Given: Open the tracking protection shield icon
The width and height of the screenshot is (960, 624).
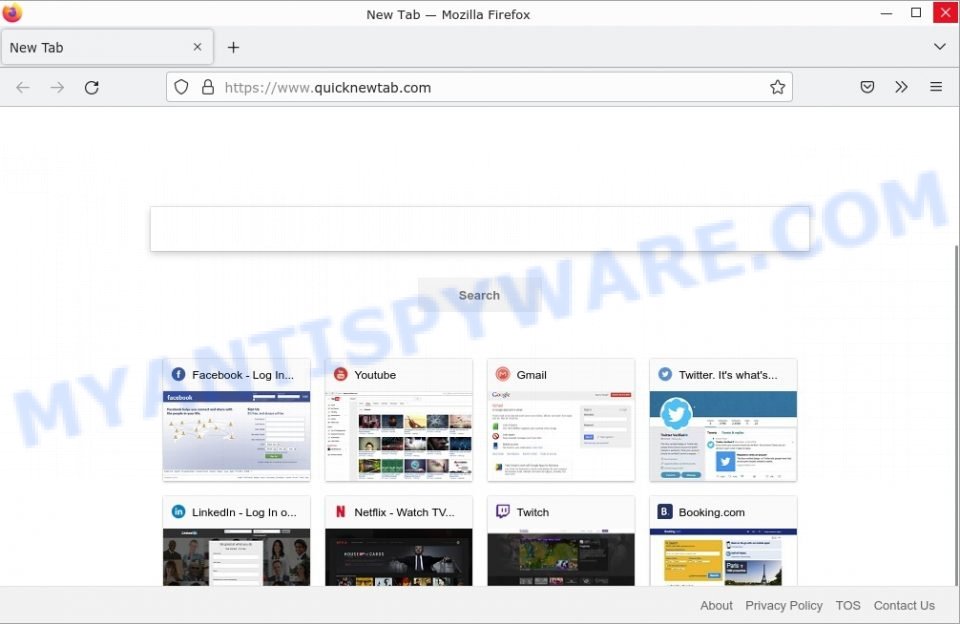Looking at the screenshot, I should (x=181, y=87).
